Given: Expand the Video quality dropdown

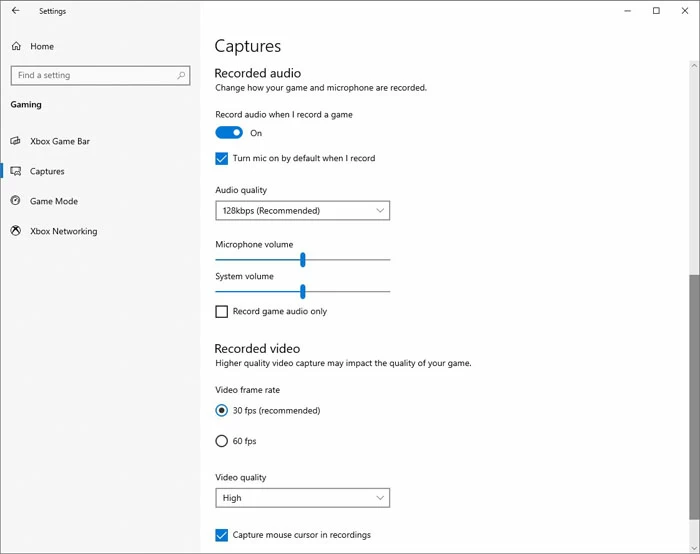Looking at the screenshot, I should [302, 498].
